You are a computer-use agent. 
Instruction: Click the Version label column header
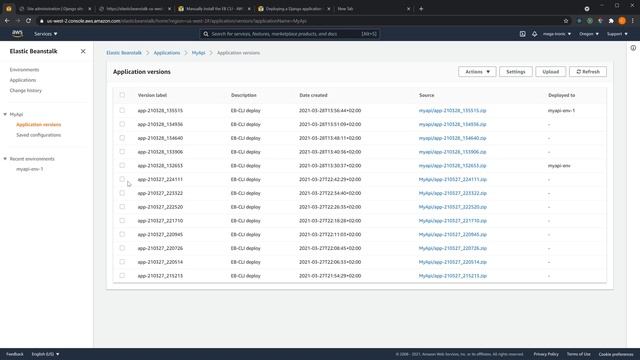[x=152, y=95]
